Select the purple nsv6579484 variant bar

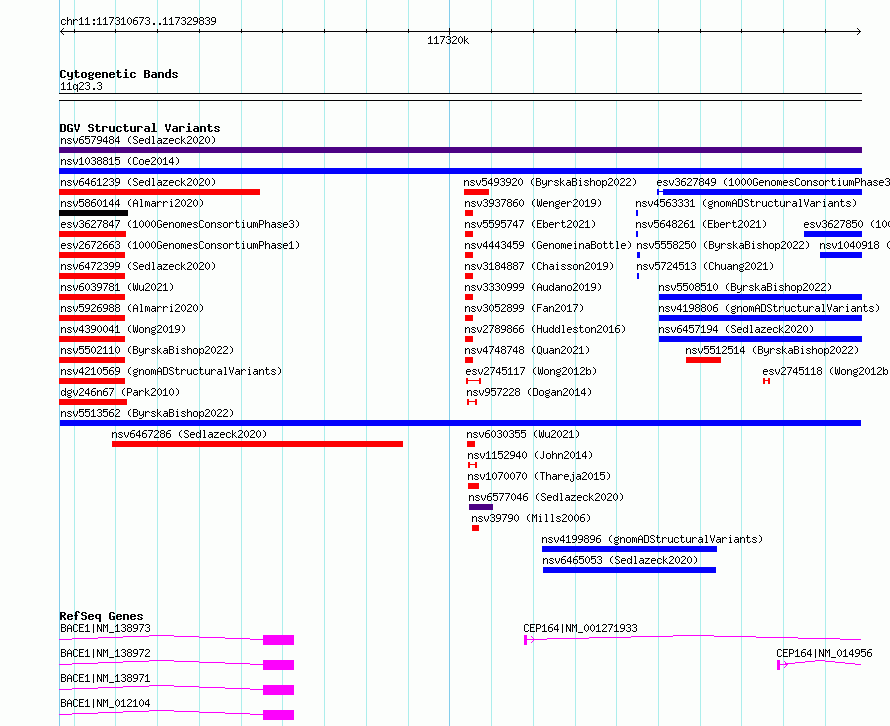(x=460, y=150)
